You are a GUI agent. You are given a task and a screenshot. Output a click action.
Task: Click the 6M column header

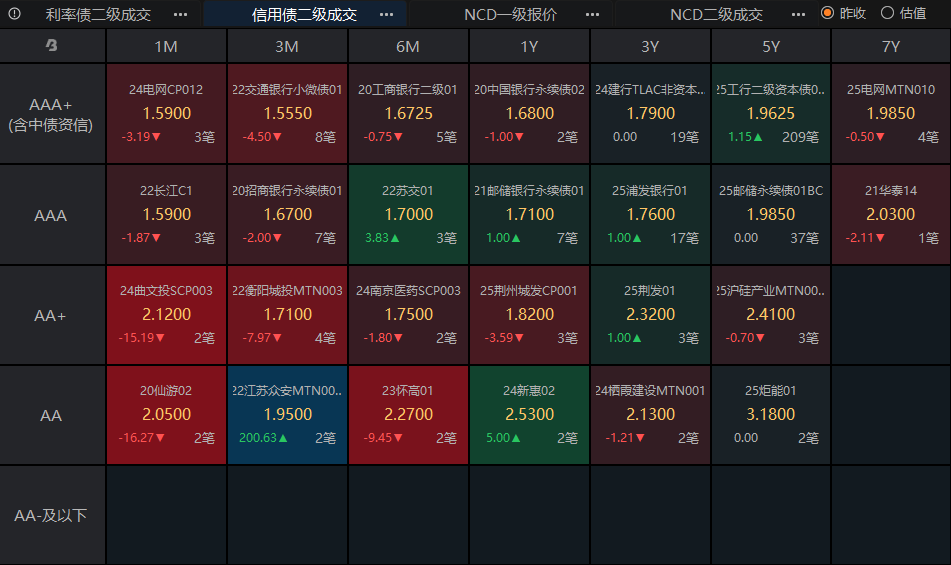coord(408,47)
